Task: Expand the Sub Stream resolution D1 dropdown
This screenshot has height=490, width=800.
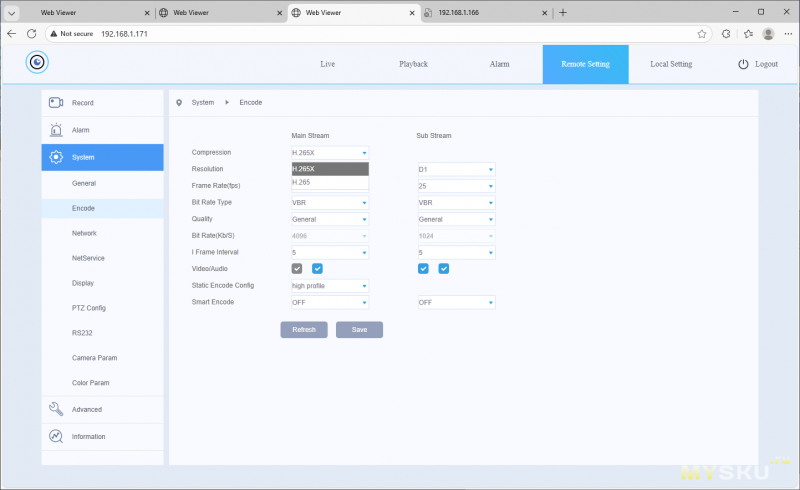Action: click(456, 169)
